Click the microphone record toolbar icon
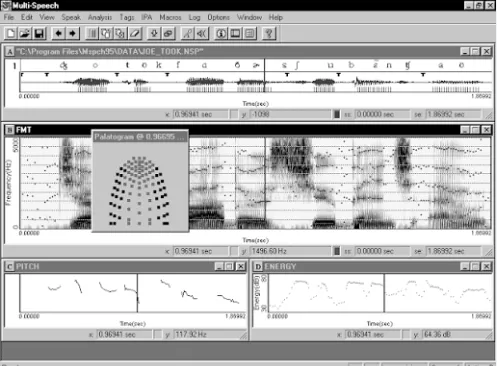 (154, 33)
